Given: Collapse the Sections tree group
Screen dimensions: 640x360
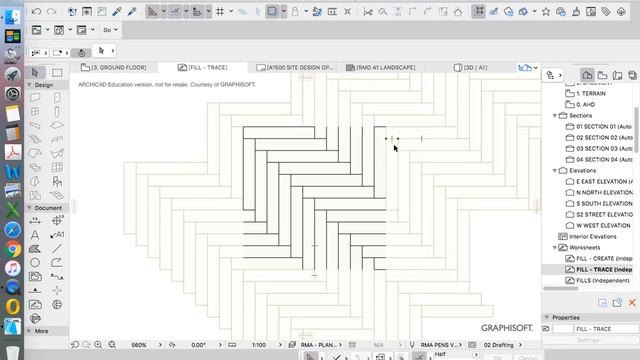Looking at the screenshot, I should pos(554,116).
